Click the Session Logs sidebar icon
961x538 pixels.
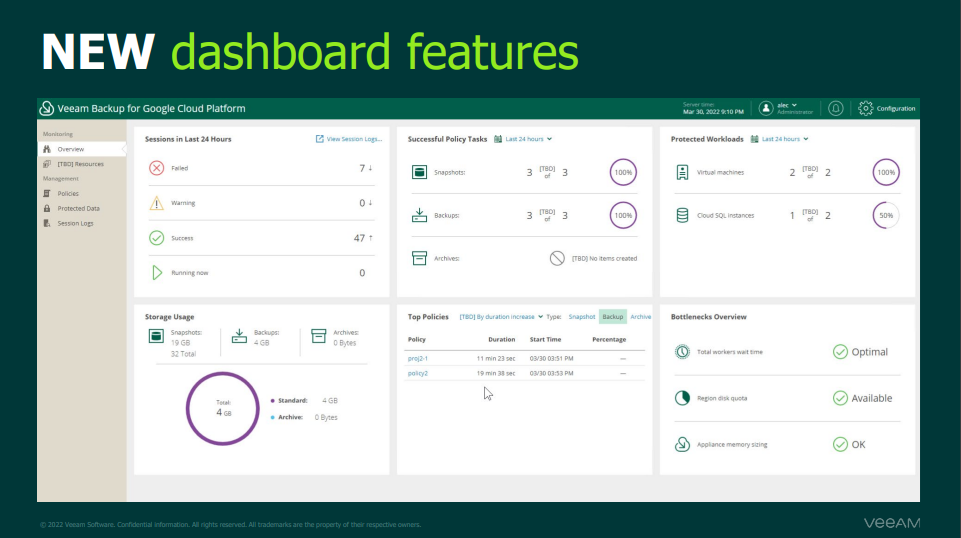[47, 223]
